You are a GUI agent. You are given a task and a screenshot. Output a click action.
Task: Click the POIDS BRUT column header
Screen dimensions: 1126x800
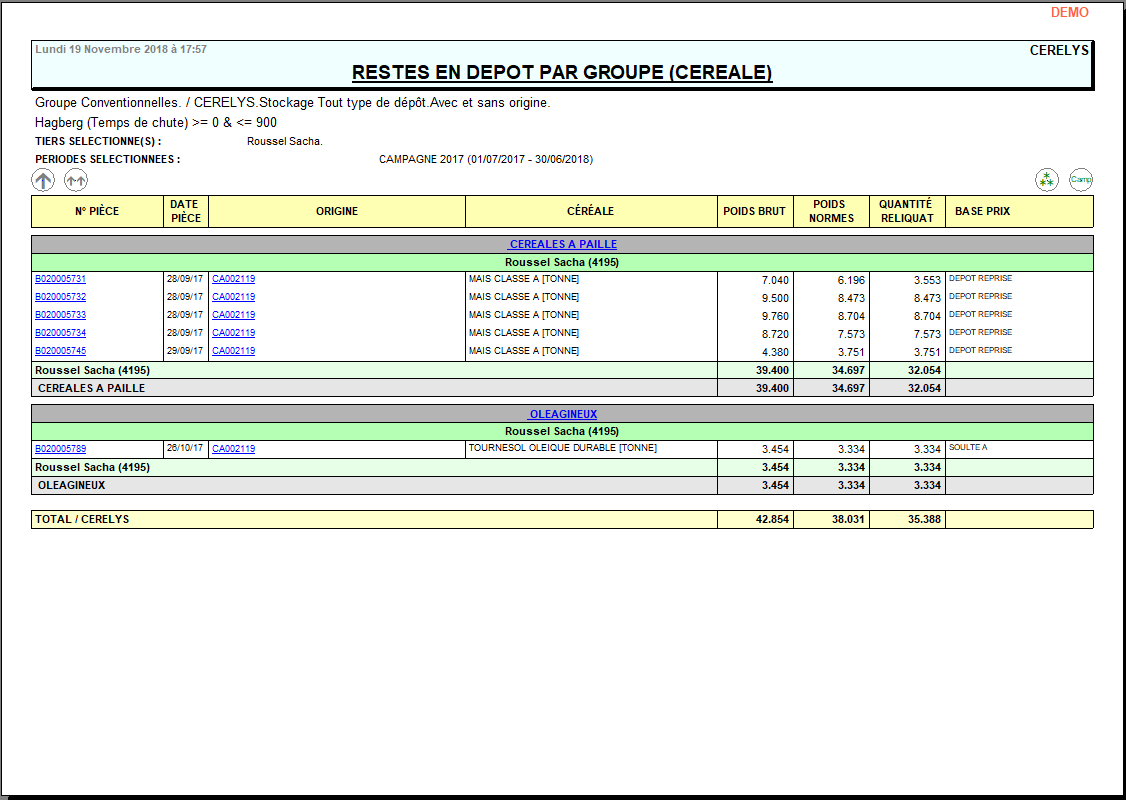click(x=755, y=211)
